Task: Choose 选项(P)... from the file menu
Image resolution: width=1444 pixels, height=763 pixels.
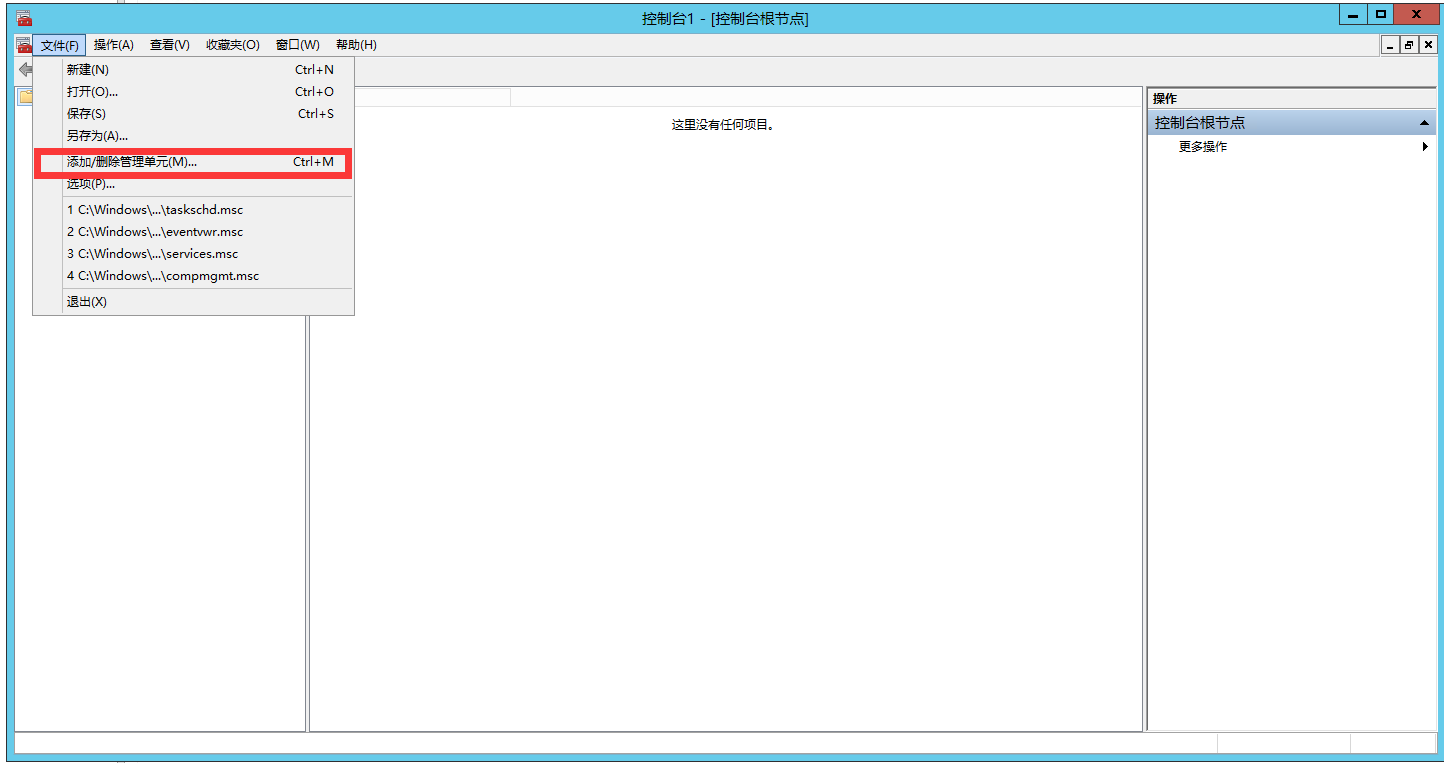Action: 194,184
